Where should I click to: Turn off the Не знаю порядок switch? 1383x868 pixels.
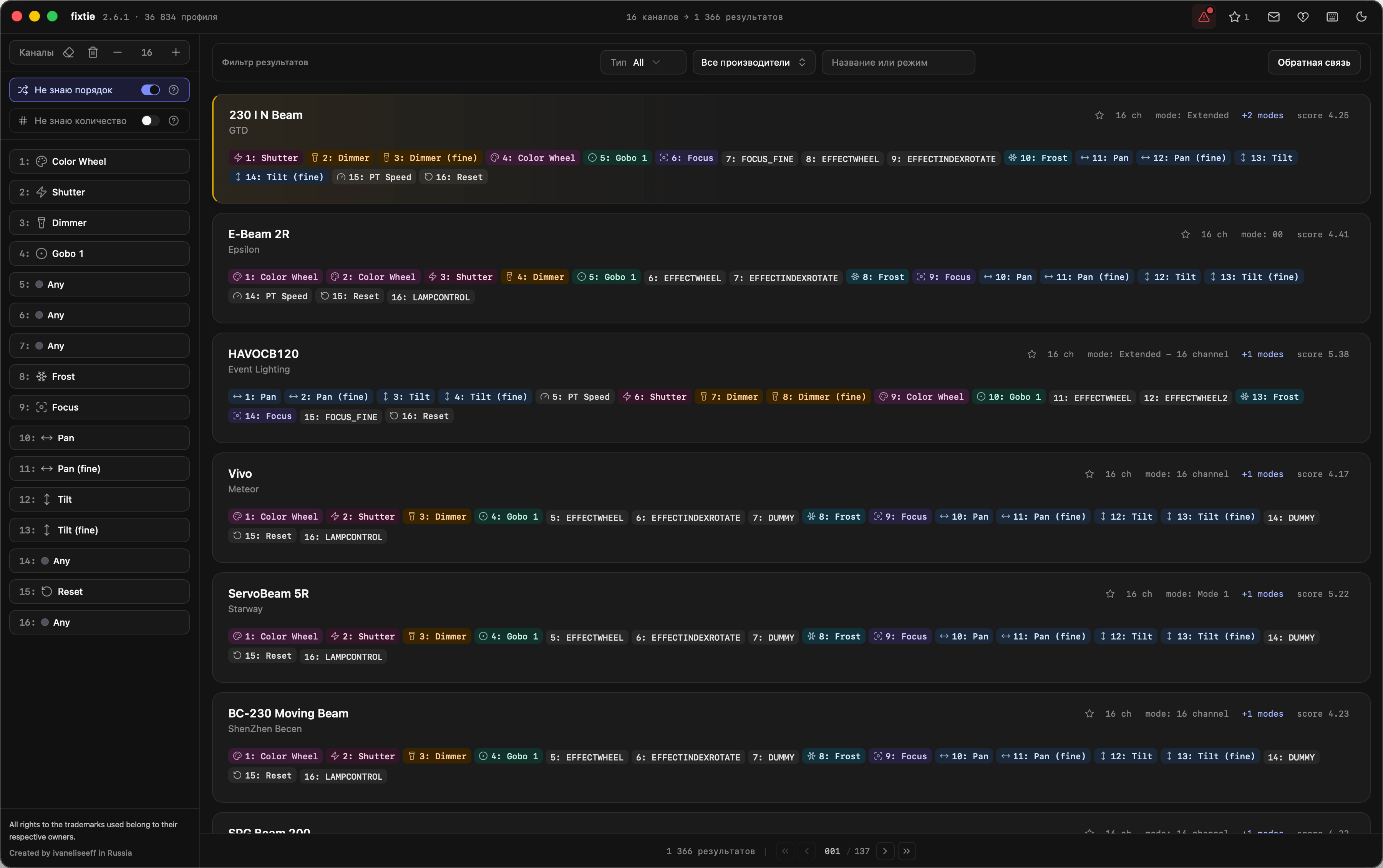click(151, 90)
